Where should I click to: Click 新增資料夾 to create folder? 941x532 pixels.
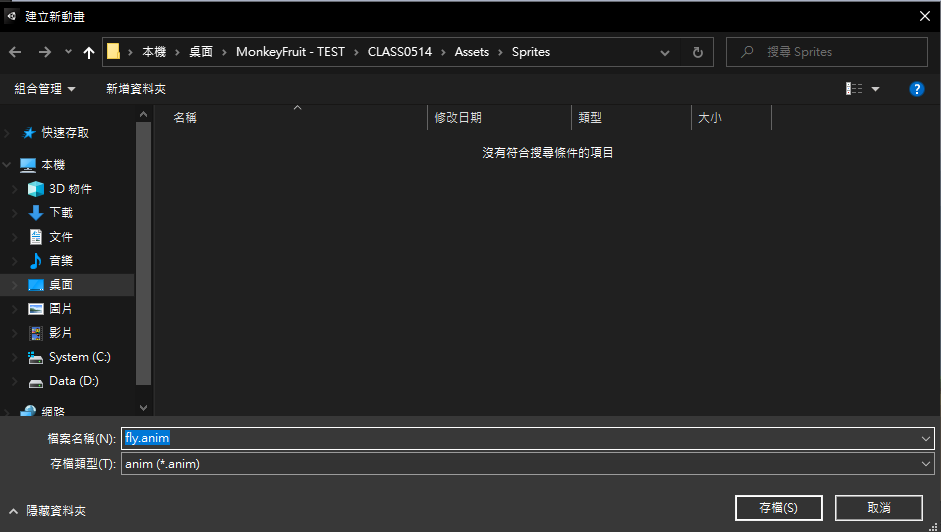pos(136,89)
